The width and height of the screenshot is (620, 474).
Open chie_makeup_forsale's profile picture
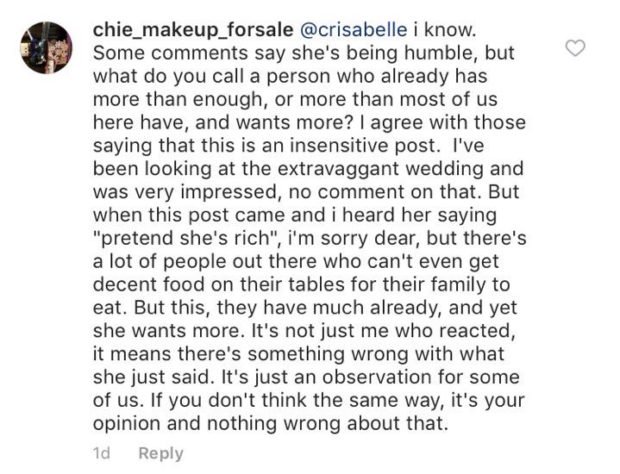click(x=47, y=47)
